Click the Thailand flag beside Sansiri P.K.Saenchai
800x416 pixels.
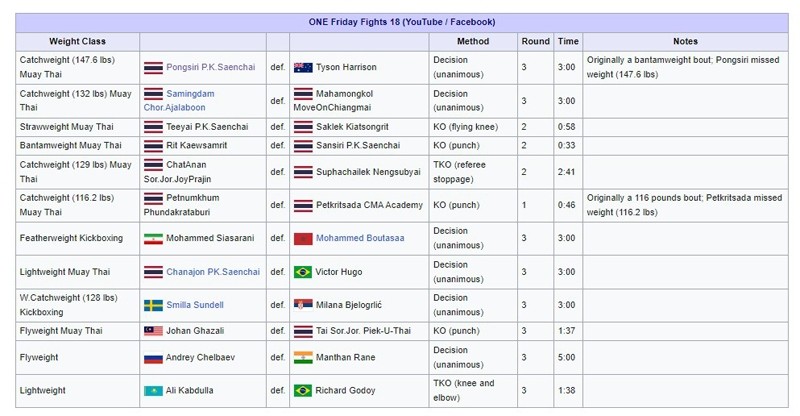click(303, 145)
